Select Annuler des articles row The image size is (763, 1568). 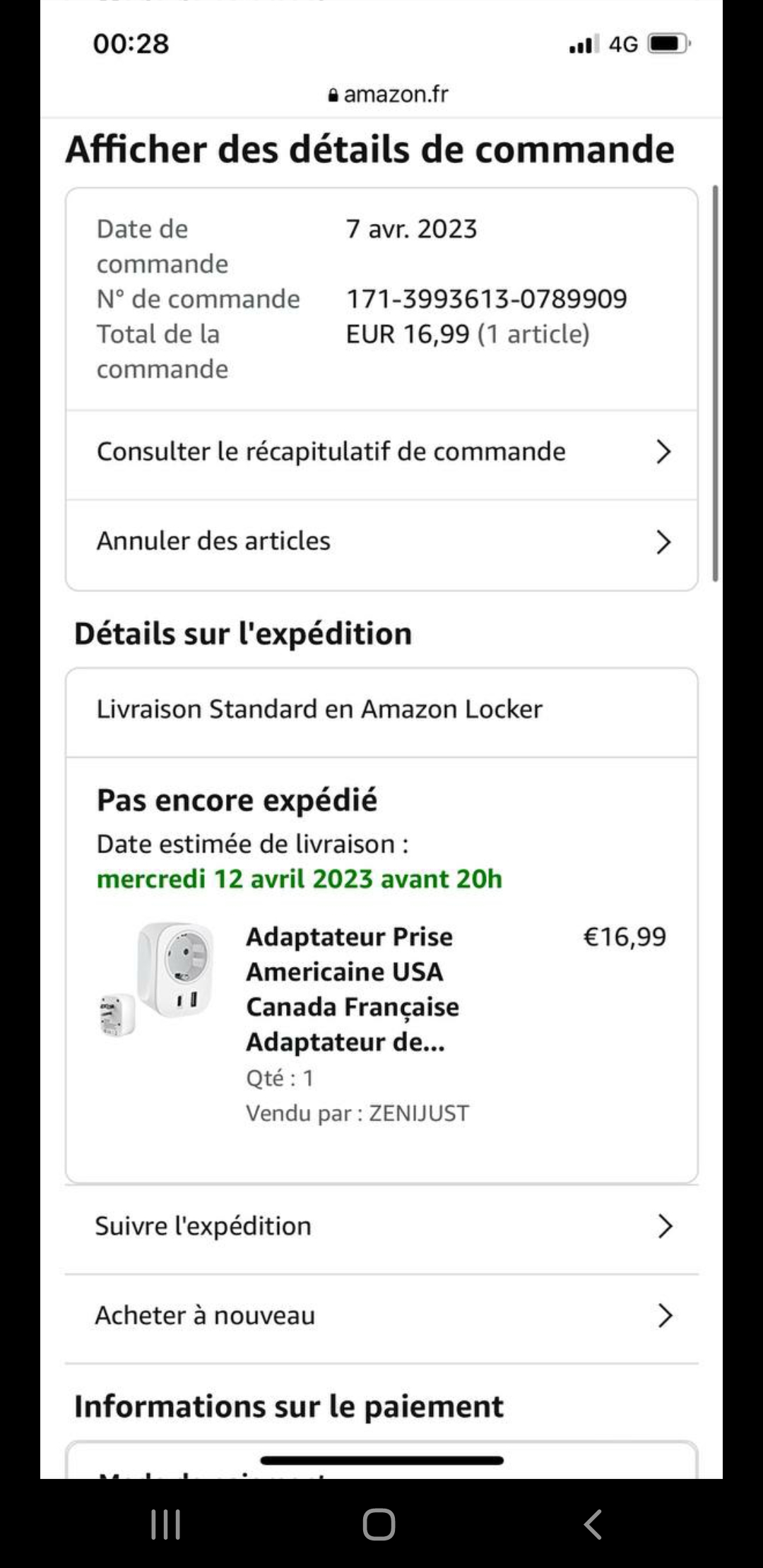[213, 541]
